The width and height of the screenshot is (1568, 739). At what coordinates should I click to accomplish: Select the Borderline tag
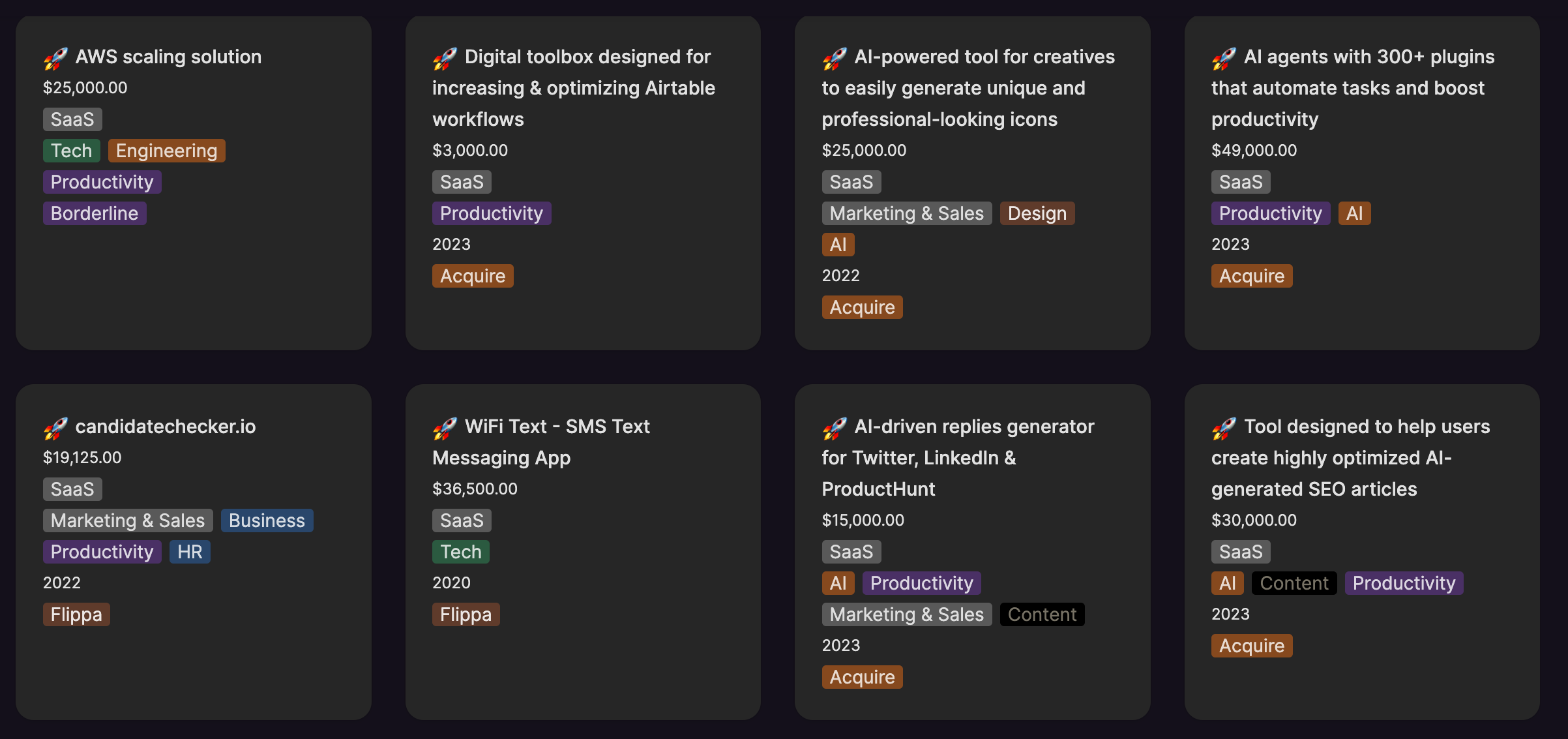pyautogui.click(x=95, y=213)
